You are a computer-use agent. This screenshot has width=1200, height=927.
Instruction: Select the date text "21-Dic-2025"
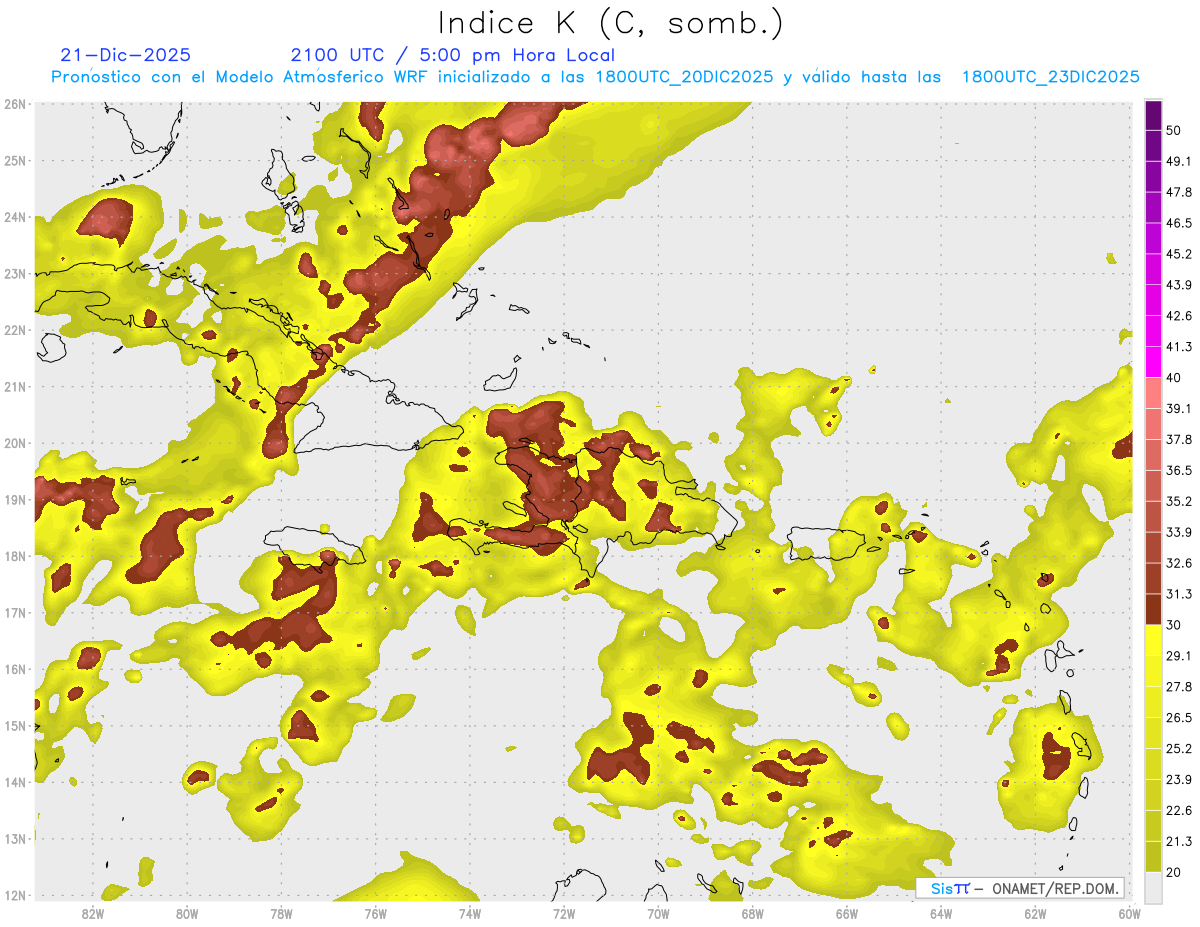126,55
